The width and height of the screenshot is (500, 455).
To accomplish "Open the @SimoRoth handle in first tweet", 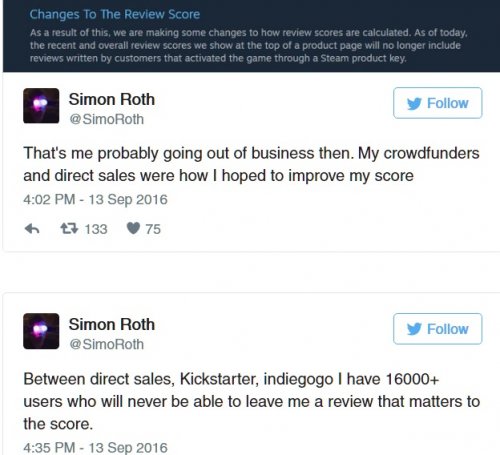I will pyautogui.click(x=106, y=119).
